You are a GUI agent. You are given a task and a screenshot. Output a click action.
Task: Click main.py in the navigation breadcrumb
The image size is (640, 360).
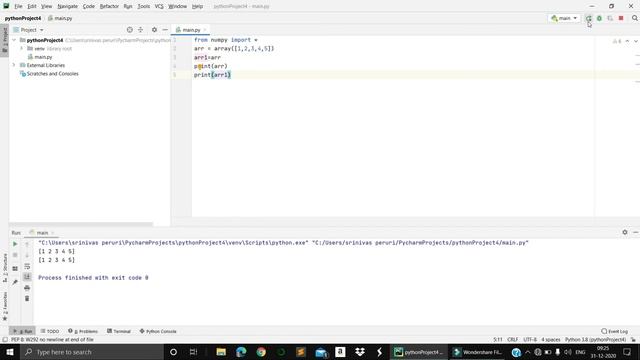click(60, 18)
